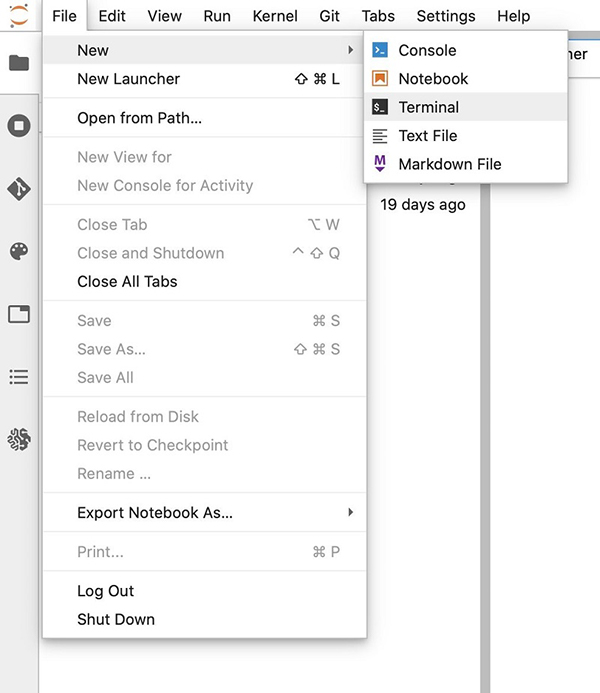Open the Run menu

coord(217,16)
